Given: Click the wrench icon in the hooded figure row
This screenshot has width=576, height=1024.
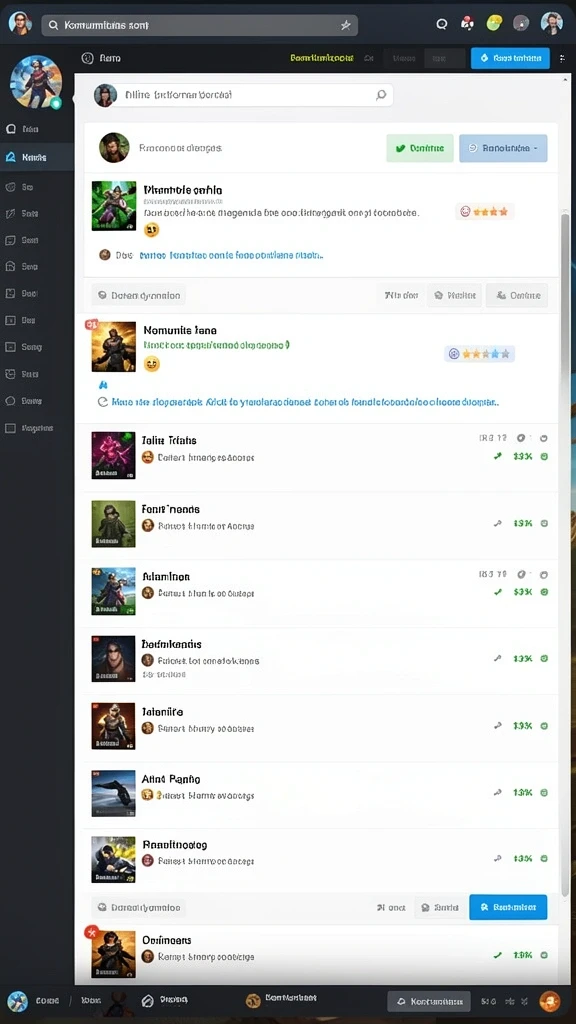Looking at the screenshot, I should [x=498, y=523].
